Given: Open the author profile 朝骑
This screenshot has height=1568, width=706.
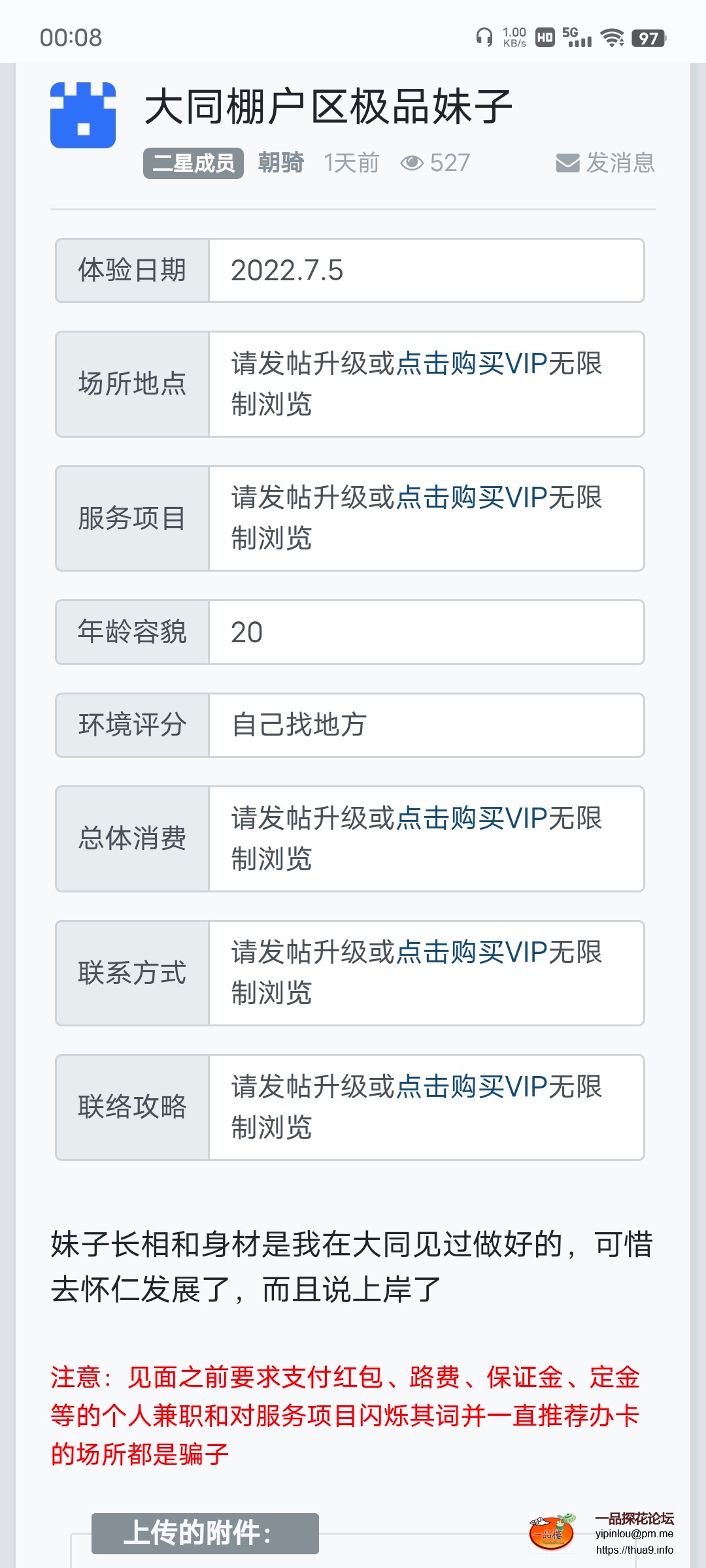Looking at the screenshot, I should [281, 163].
